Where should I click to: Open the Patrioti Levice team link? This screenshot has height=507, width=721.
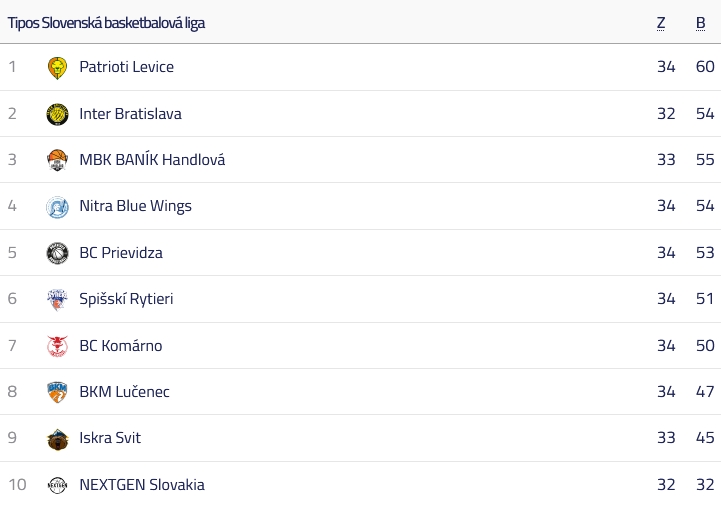(x=126, y=67)
